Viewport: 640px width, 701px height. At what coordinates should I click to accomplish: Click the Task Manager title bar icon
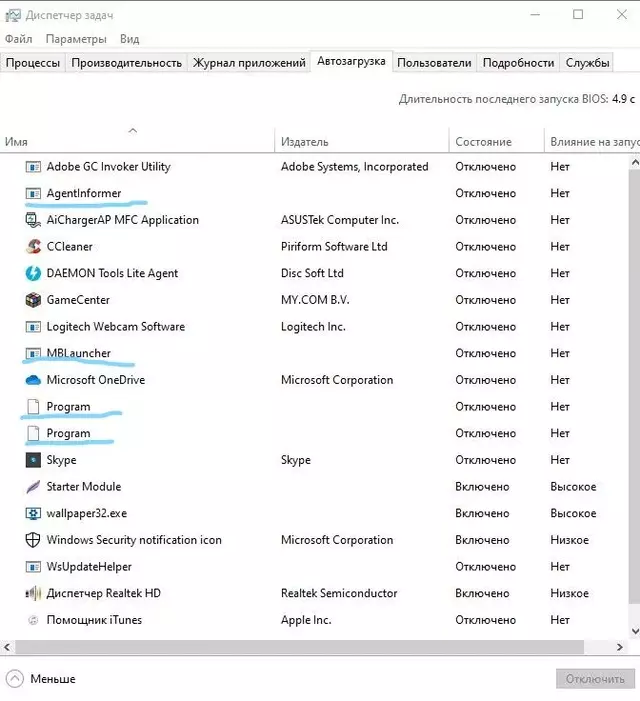(x=13, y=16)
